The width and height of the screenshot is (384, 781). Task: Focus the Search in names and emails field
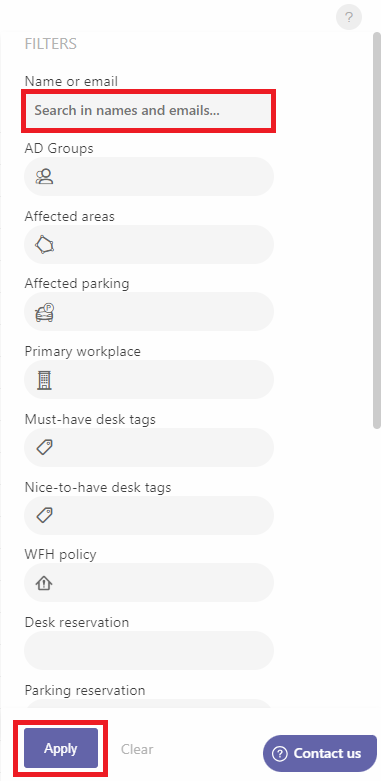pyautogui.click(x=148, y=111)
